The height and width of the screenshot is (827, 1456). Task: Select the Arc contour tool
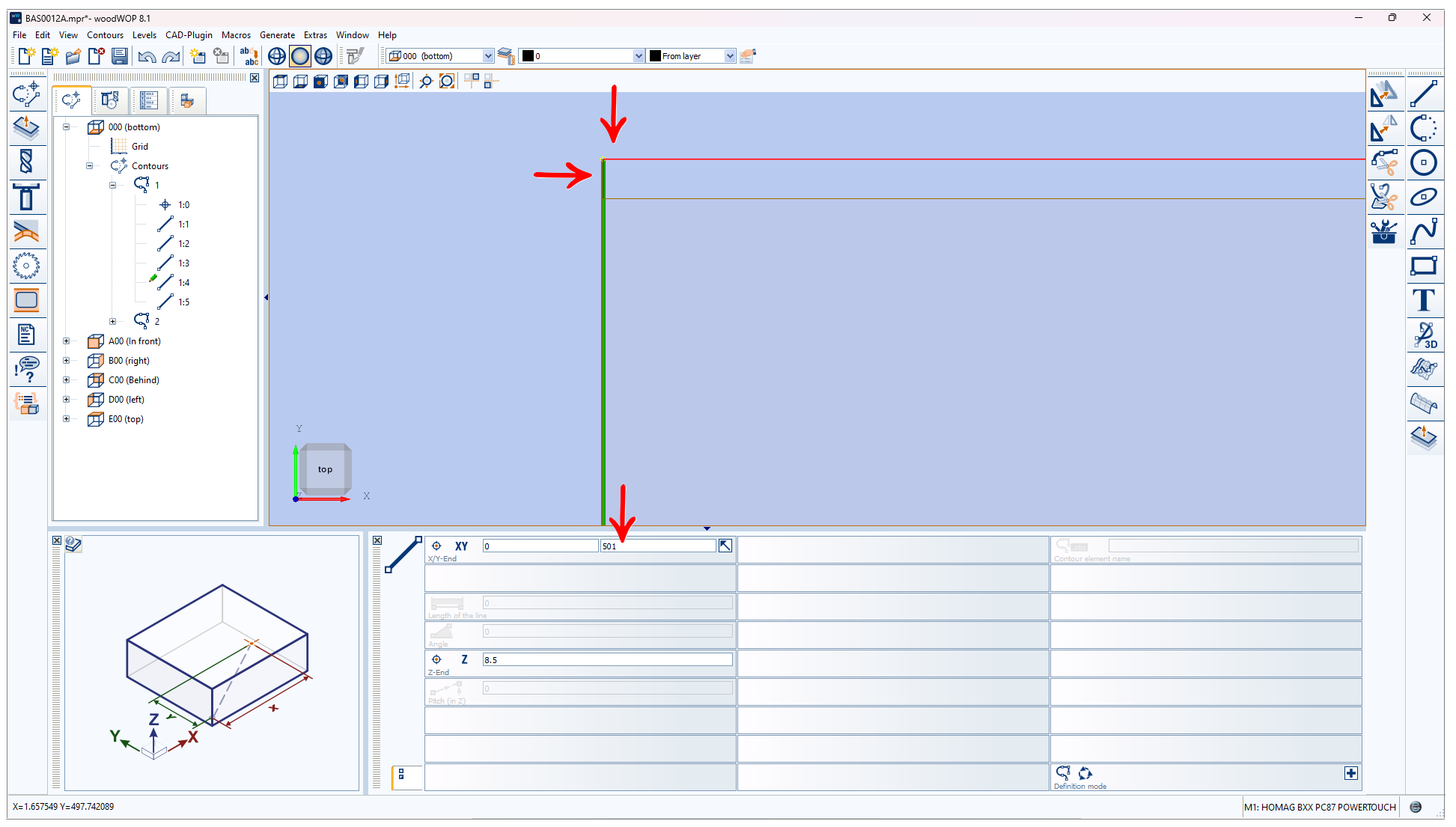(x=1423, y=129)
